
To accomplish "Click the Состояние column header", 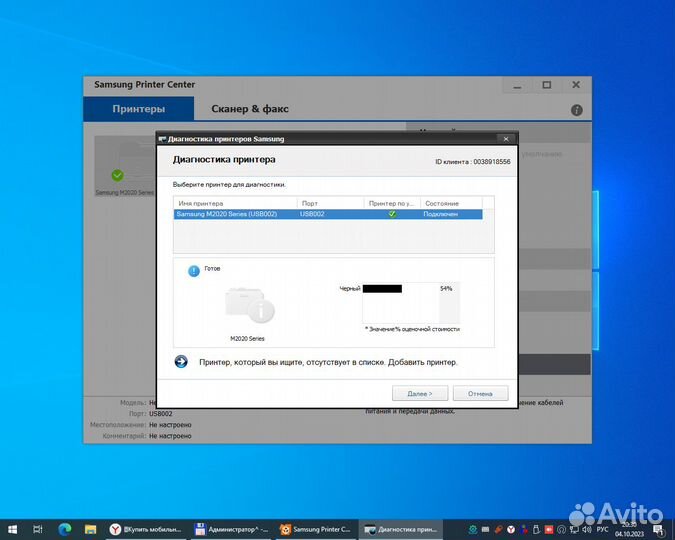I will tap(451, 203).
